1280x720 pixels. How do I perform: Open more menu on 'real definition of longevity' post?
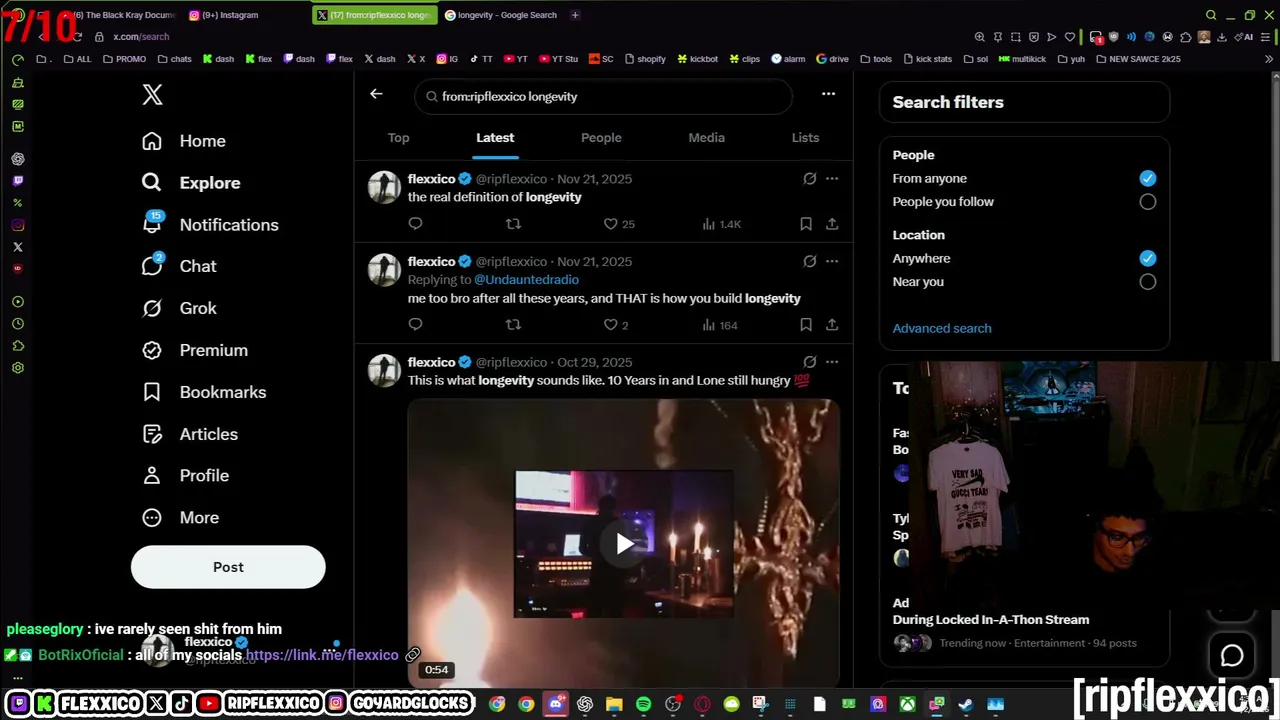tap(832, 179)
